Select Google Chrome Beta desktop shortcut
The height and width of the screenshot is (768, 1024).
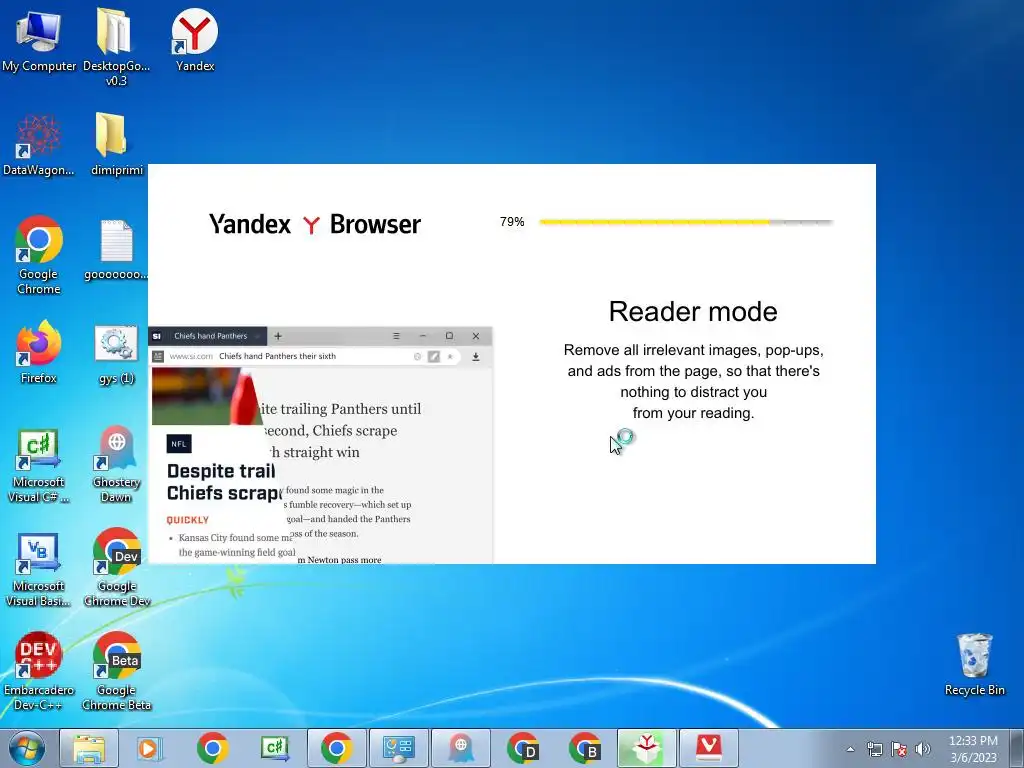116,671
